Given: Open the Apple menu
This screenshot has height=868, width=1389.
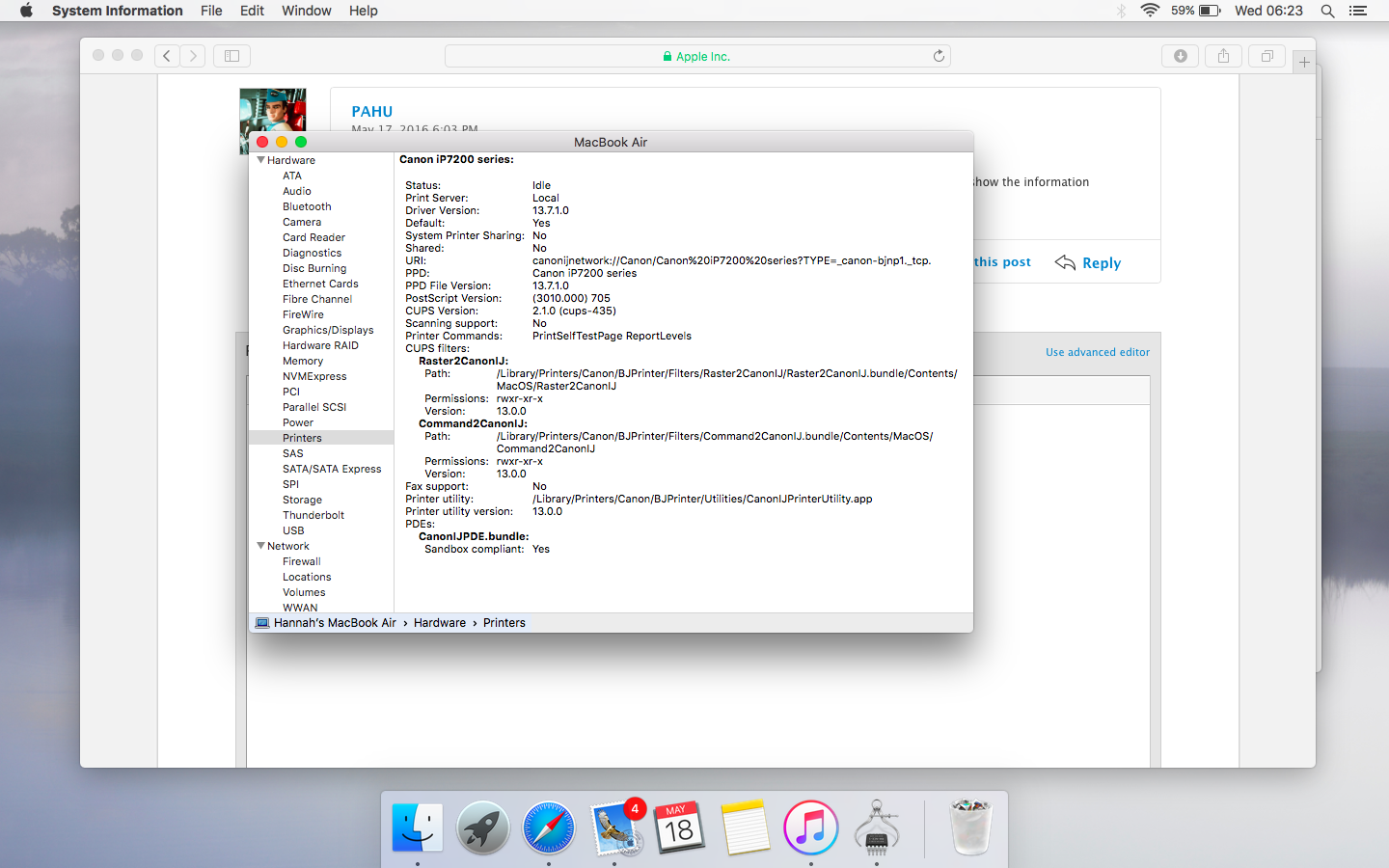Looking at the screenshot, I should (x=26, y=11).
